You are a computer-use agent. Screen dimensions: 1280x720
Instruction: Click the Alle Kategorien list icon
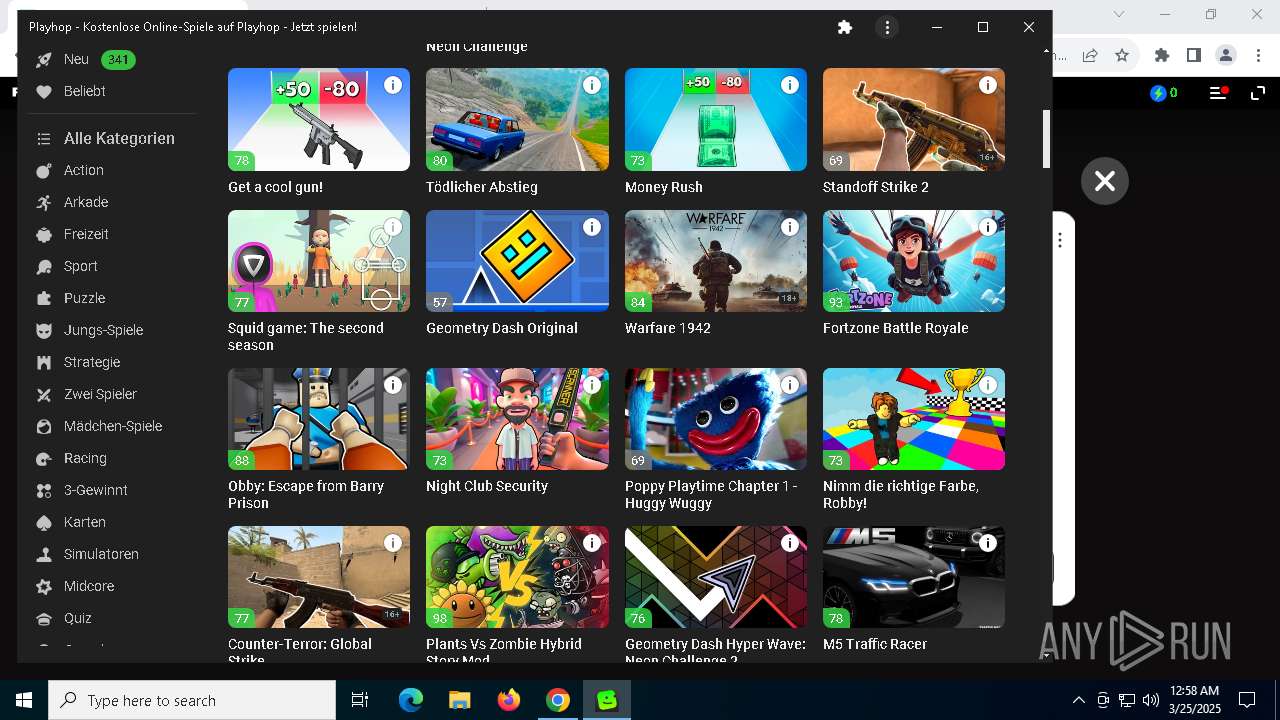click(44, 139)
